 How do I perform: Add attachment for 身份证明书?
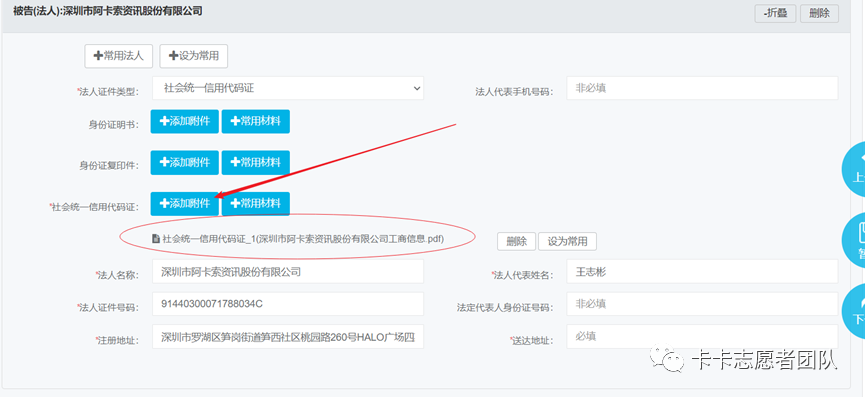(184, 121)
